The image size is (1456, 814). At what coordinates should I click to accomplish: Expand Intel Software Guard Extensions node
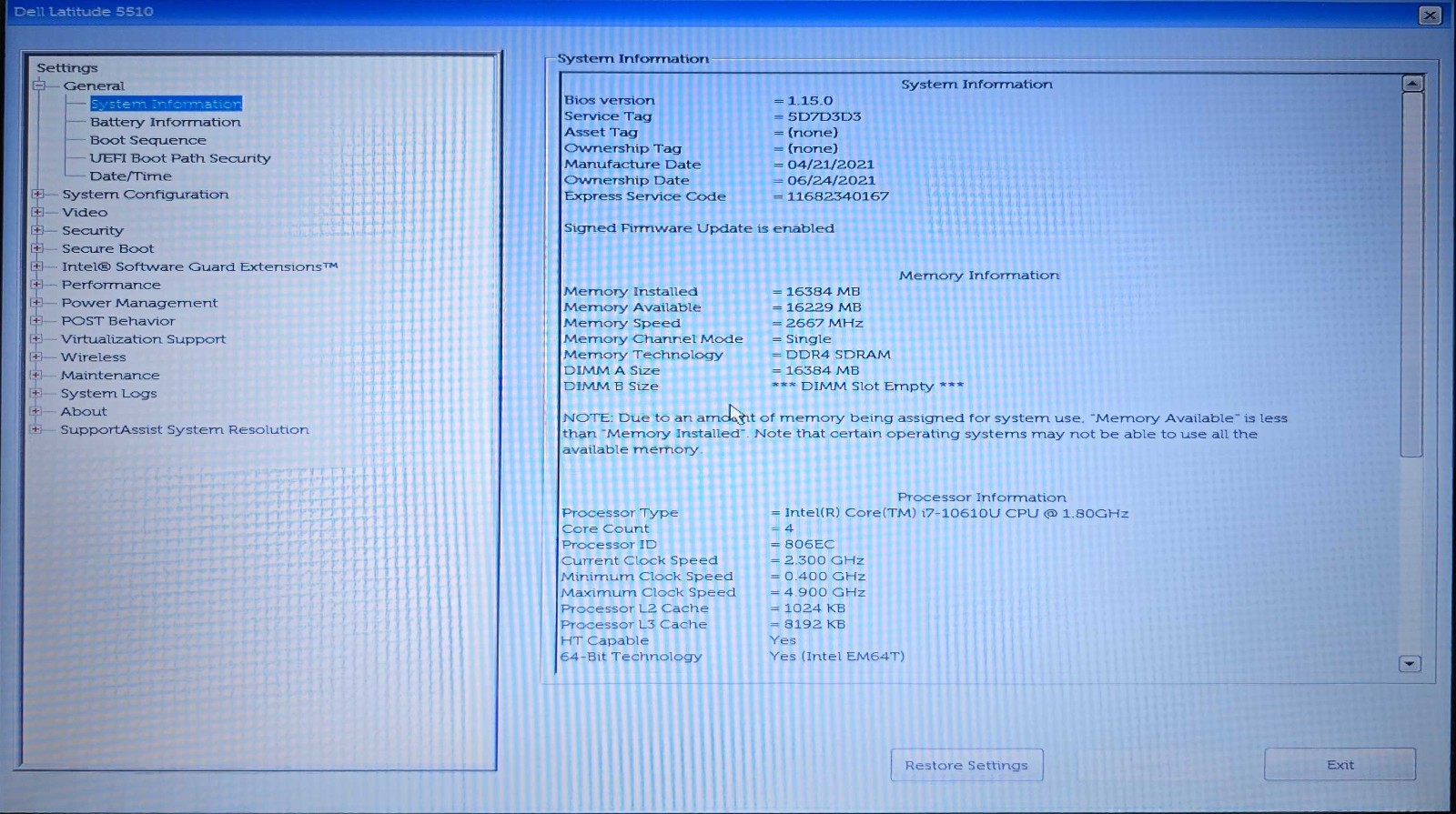tap(37, 266)
